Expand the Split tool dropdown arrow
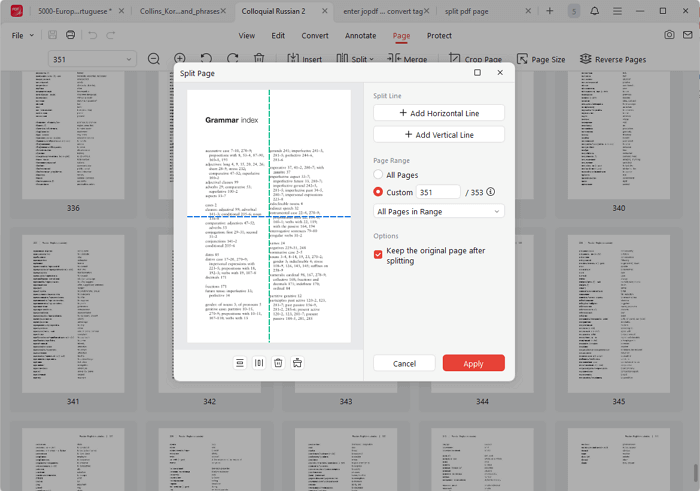The image size is (700, 491). coord(371,59)
